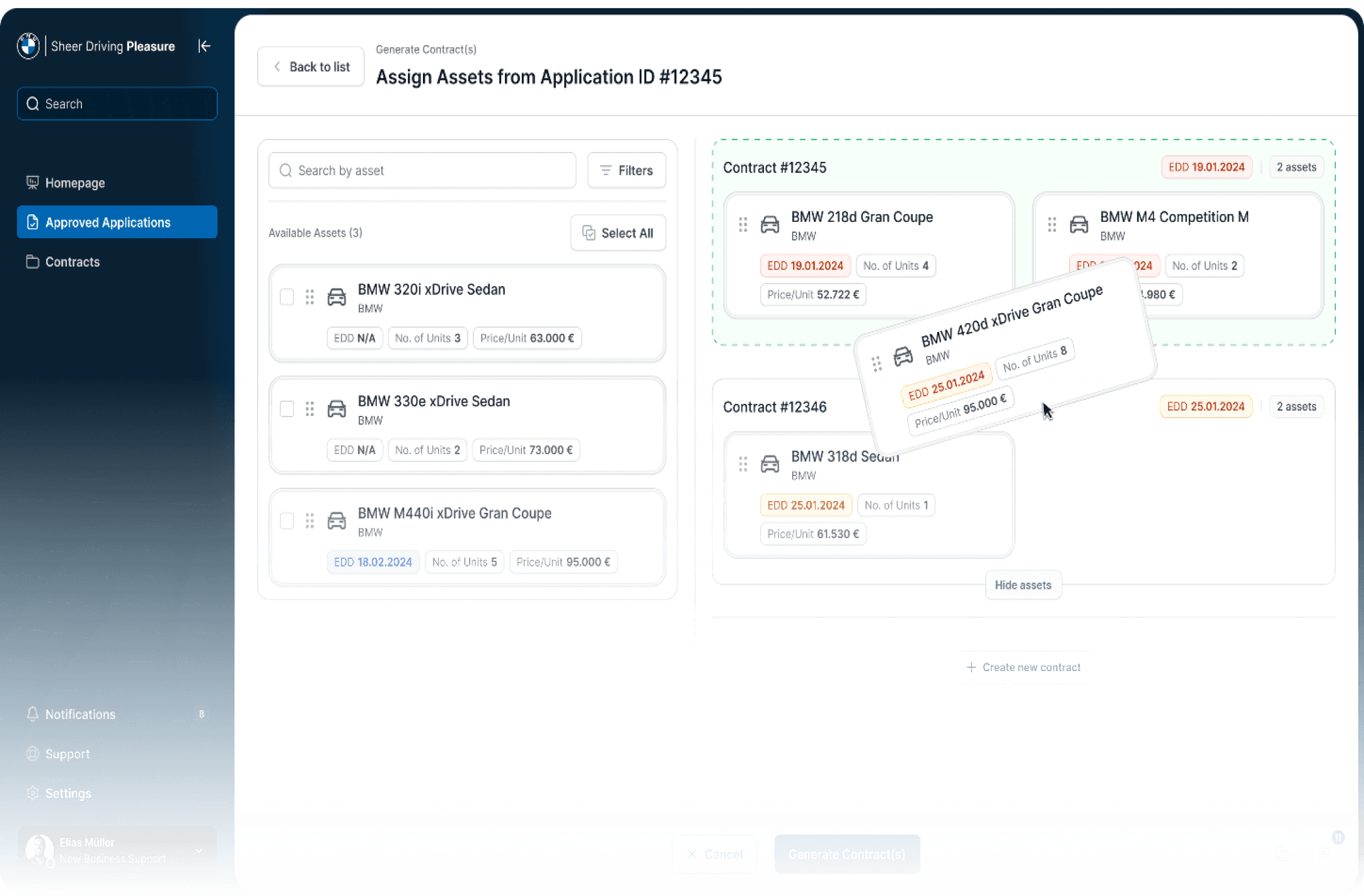Click drag handle on BMW 218d Gran Coupe

pos(743,224)
